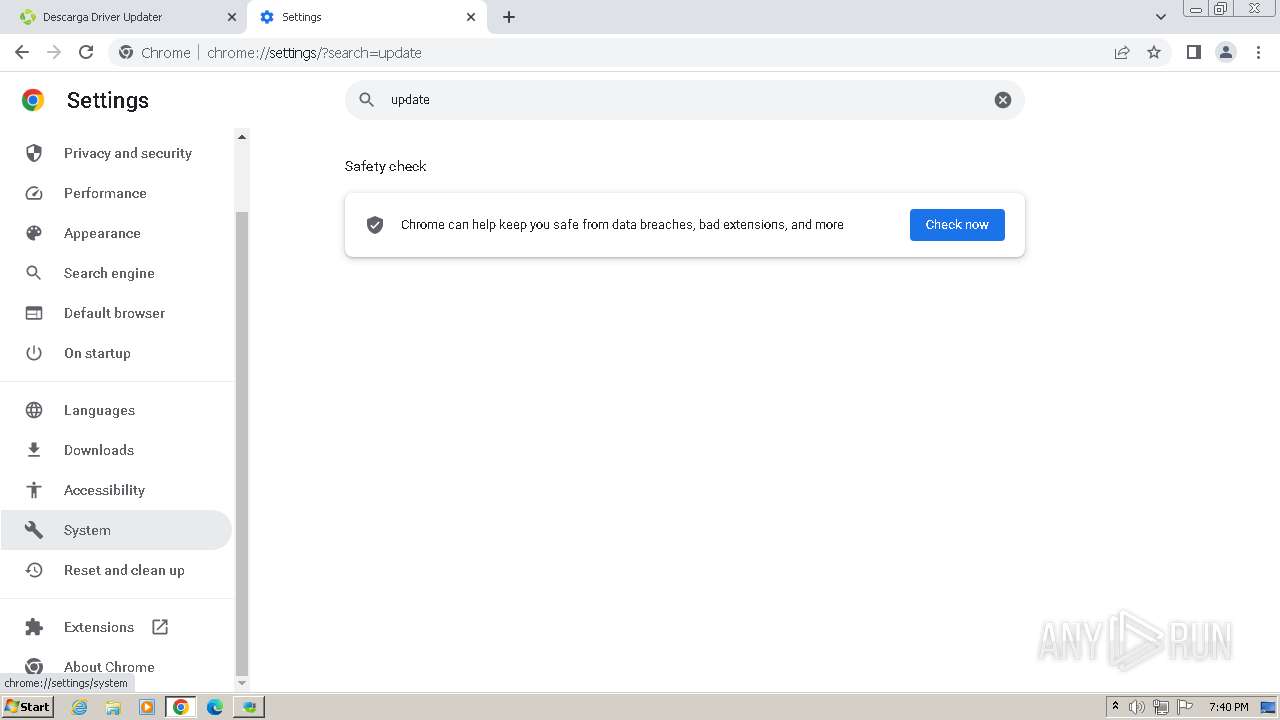
Task: Open the tab search dropdown arrow
Action: click(x=1161, y=17)
